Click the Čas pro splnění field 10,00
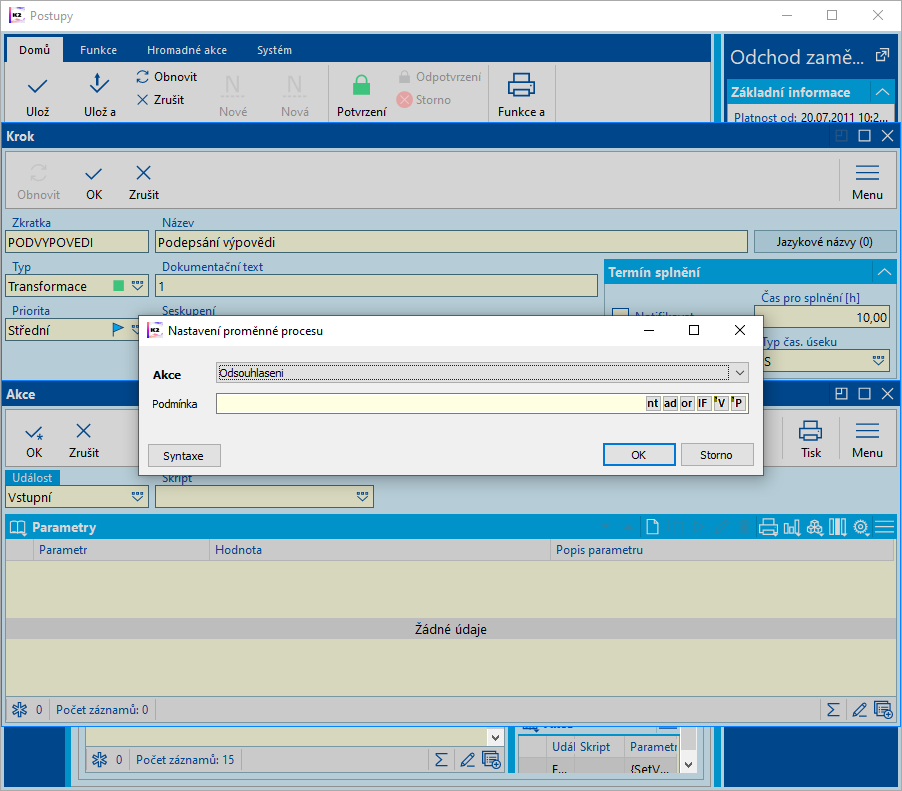Screen dimensions: 902x791 [x=821, y=318]
